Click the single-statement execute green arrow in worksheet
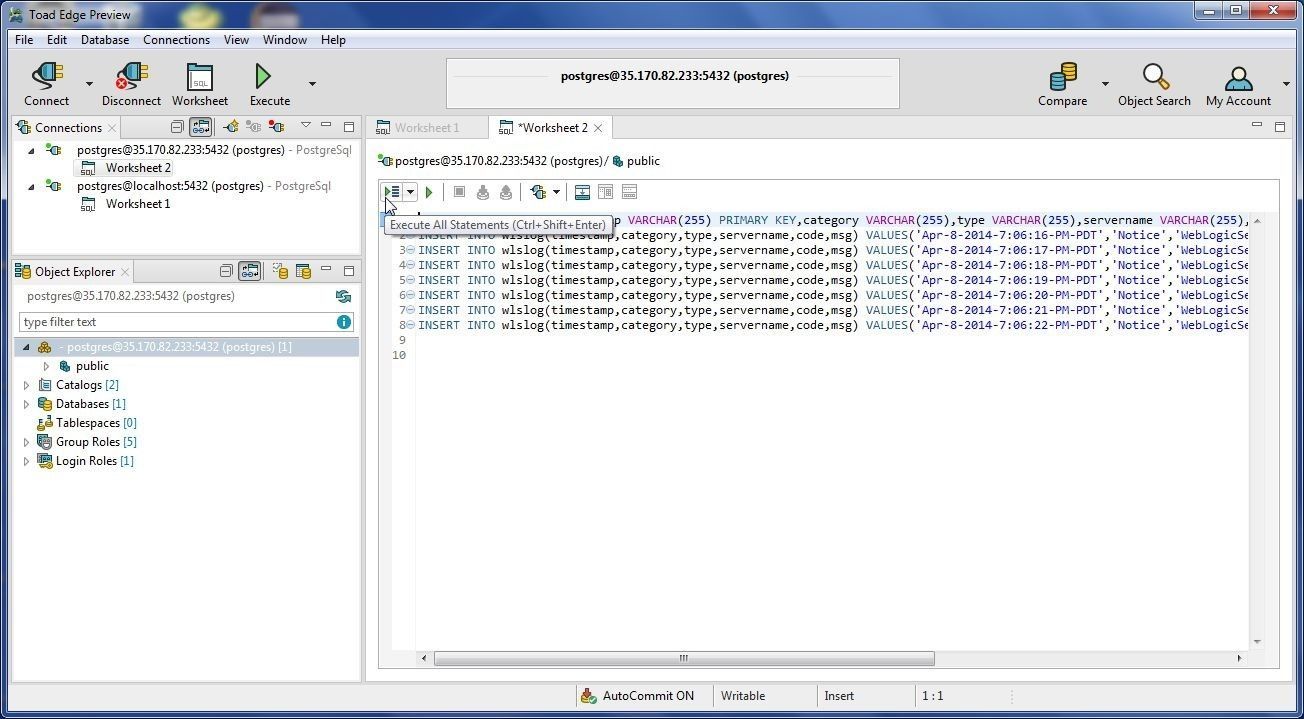Viewport: 1304px width, 719px height. 429,192
